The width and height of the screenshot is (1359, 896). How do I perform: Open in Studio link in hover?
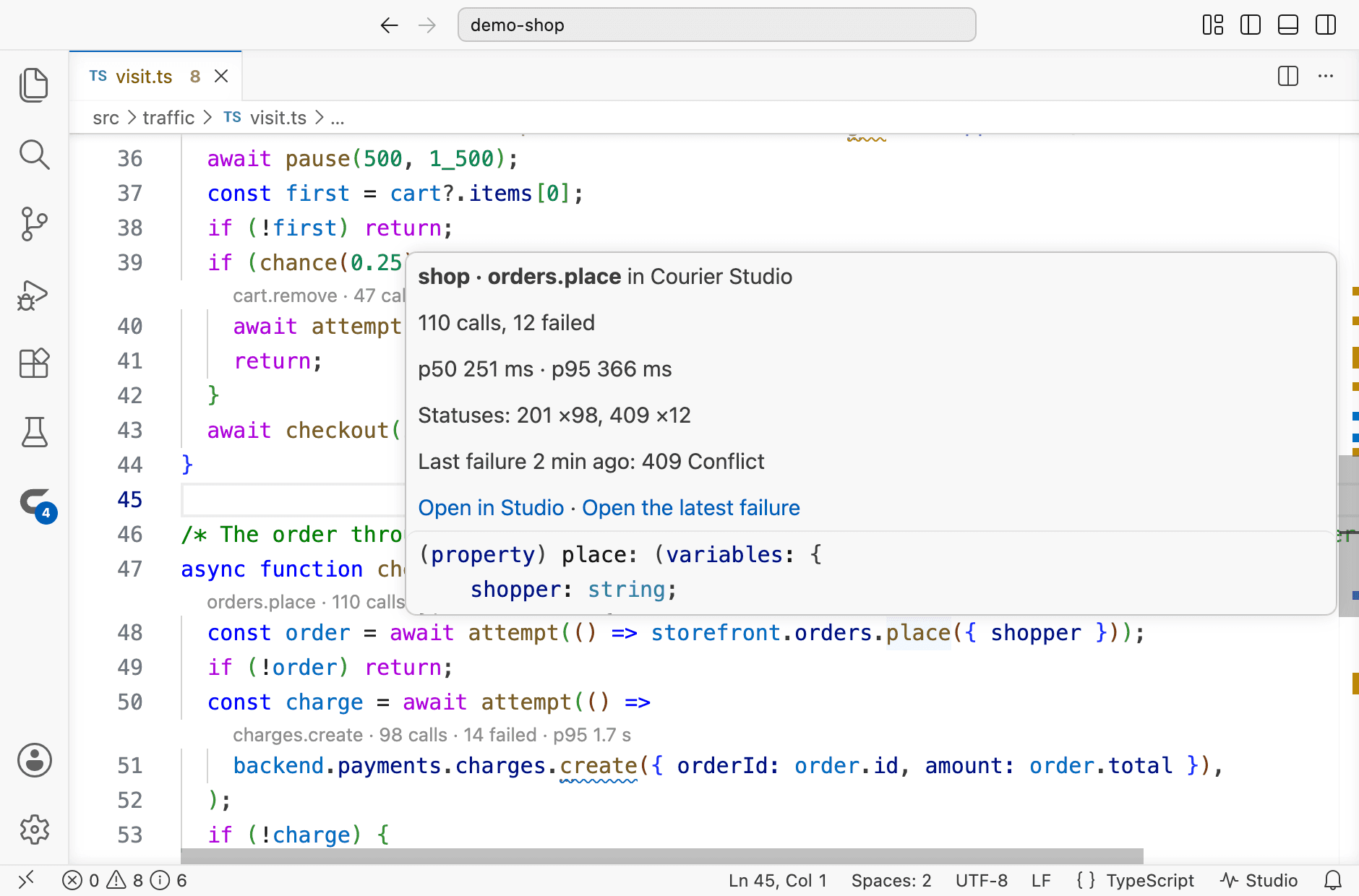pos(491,508)
